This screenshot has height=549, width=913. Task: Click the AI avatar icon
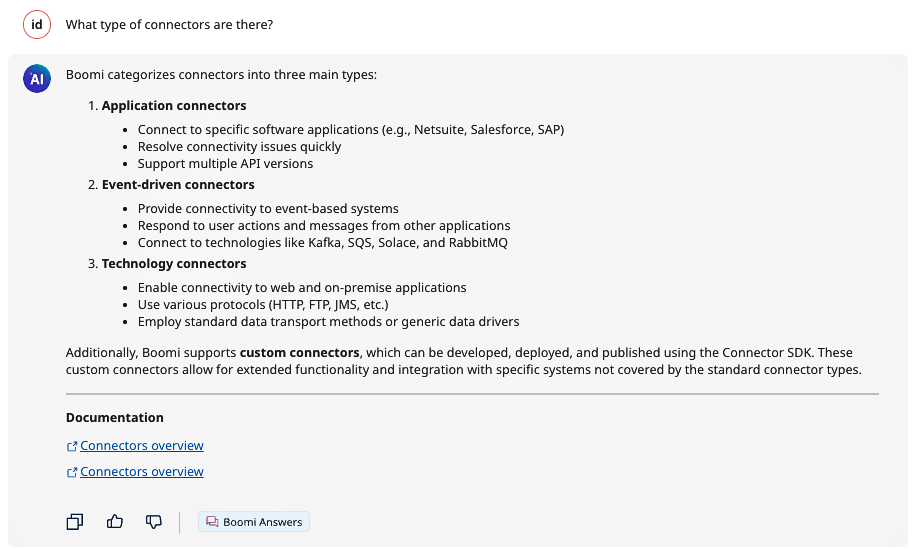(x=37, y=79)
